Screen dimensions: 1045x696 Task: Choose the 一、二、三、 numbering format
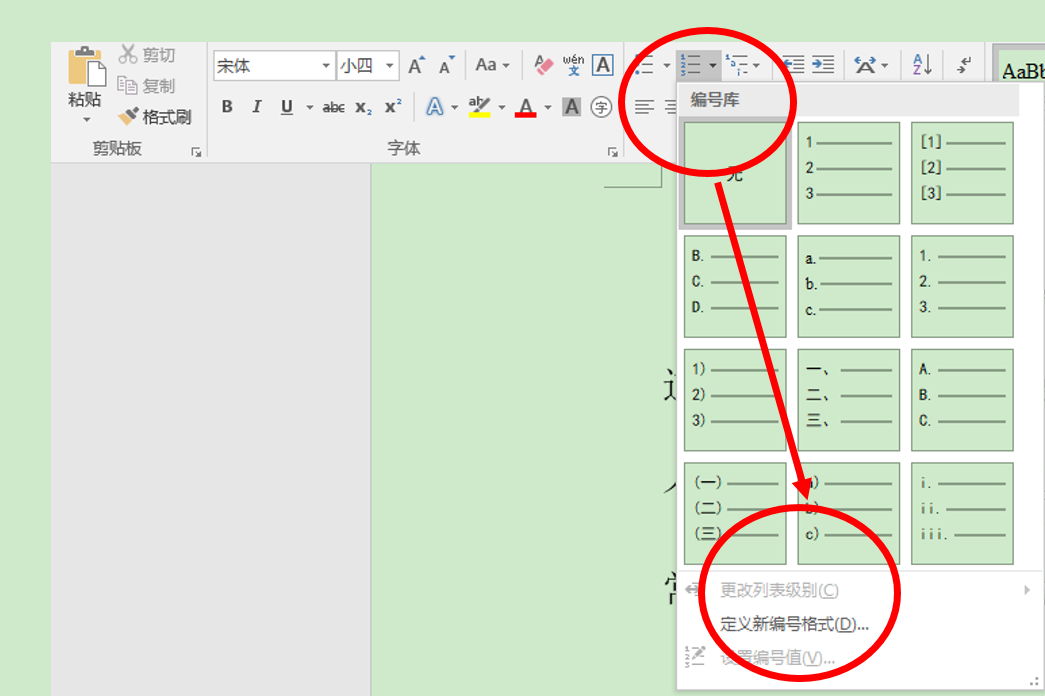coord(848,400)
